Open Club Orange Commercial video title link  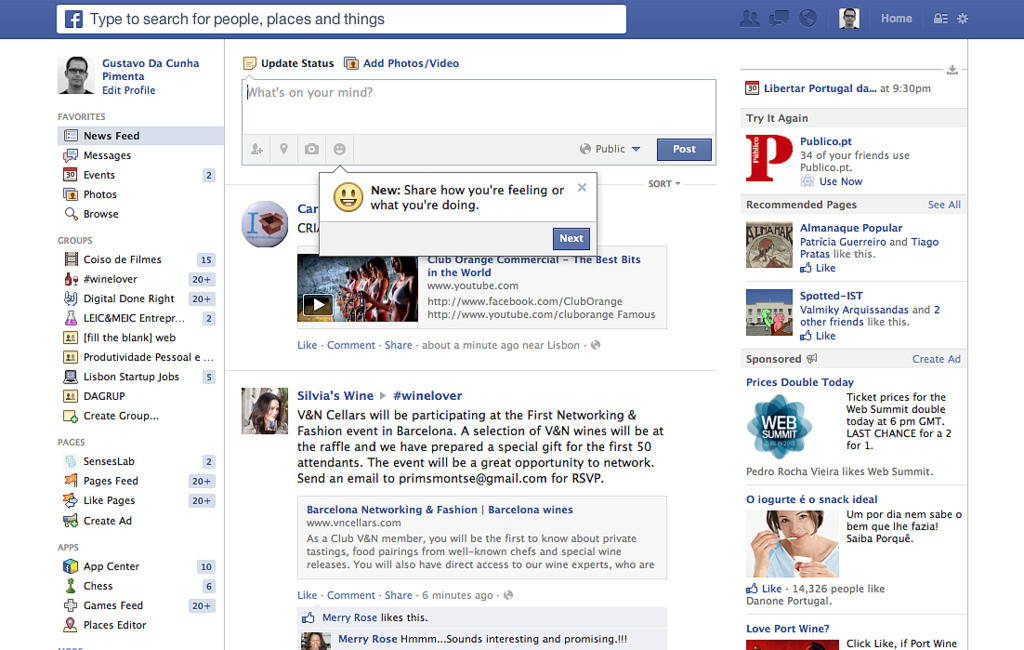pyautogui.click(x=534, y=266)
